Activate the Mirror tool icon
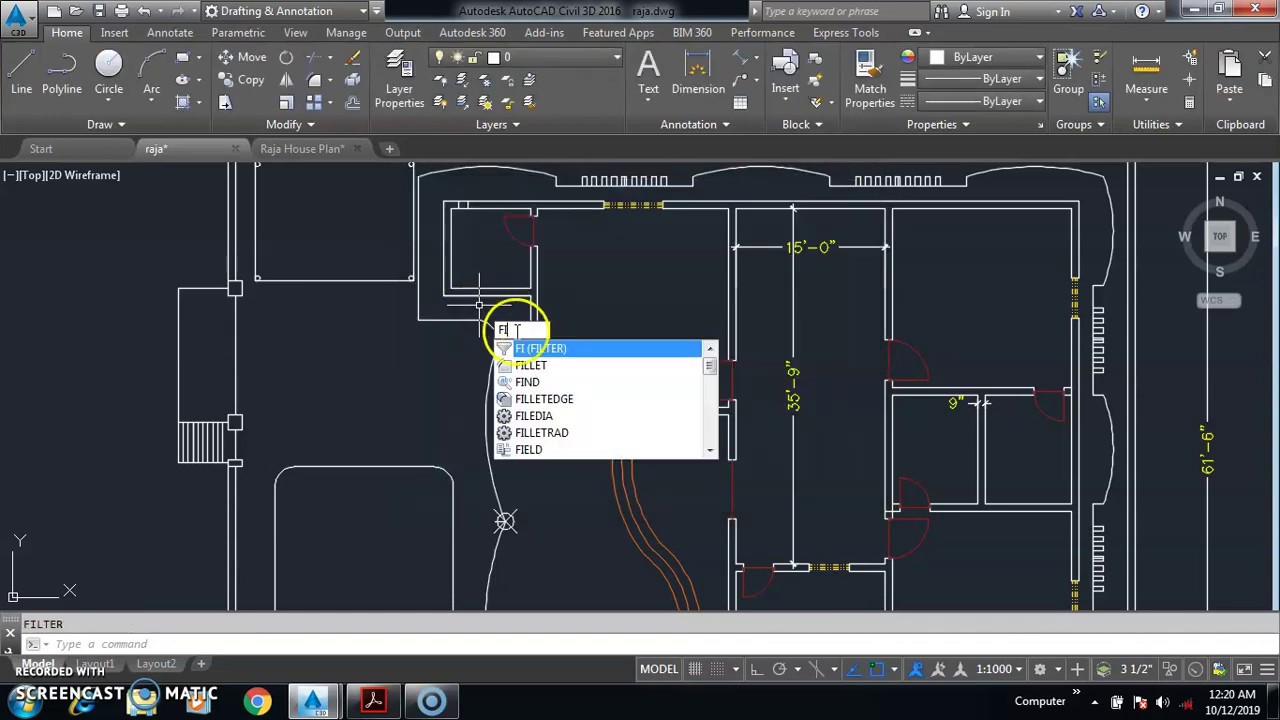This screenshot has height=720, width=1280. click(286, 80)
